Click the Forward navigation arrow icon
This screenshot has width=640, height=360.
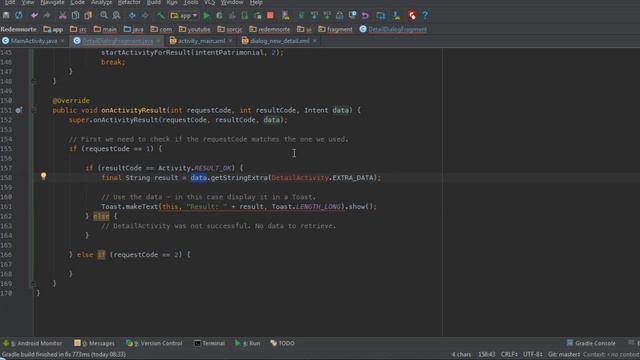(145, 16)
